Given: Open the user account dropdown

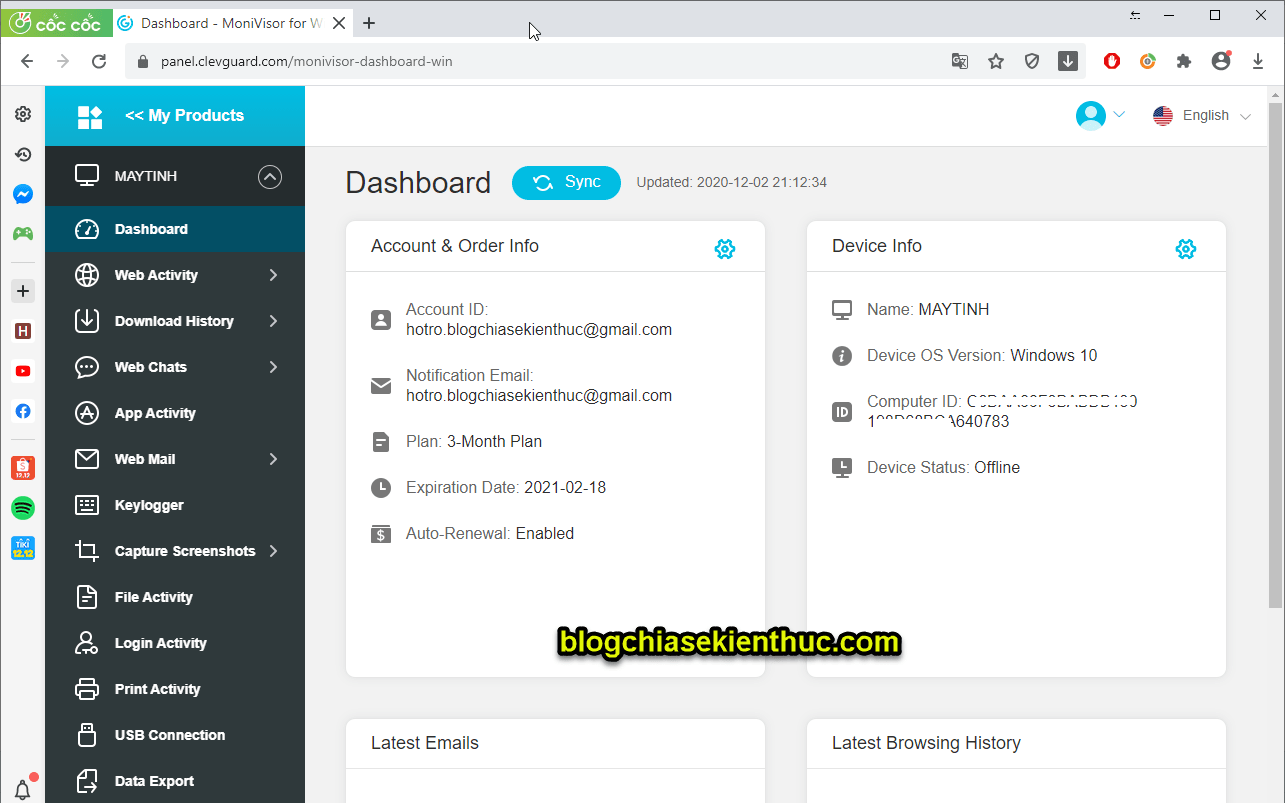Looking at the screenshot, I should pos(1100,115).
